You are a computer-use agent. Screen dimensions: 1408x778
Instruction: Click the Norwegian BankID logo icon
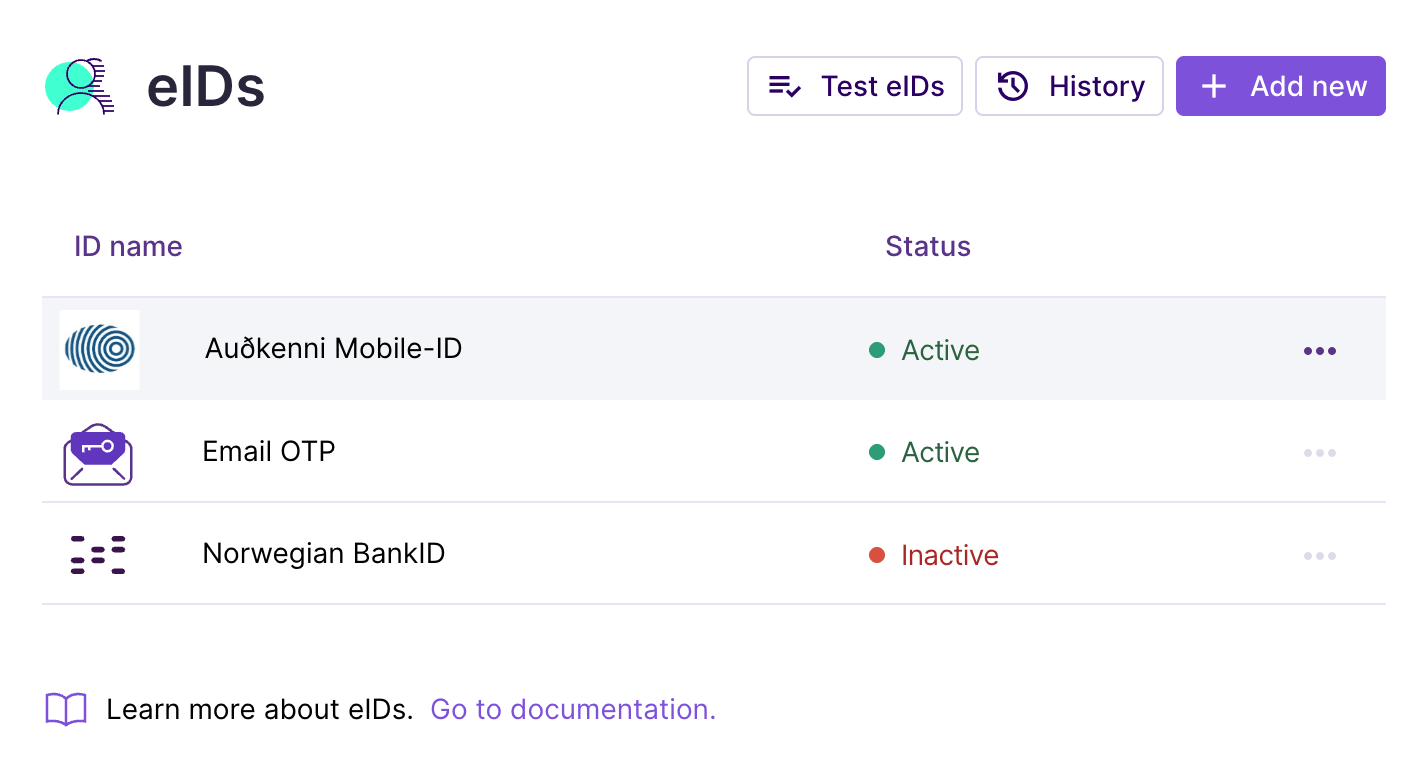point(98,555)
